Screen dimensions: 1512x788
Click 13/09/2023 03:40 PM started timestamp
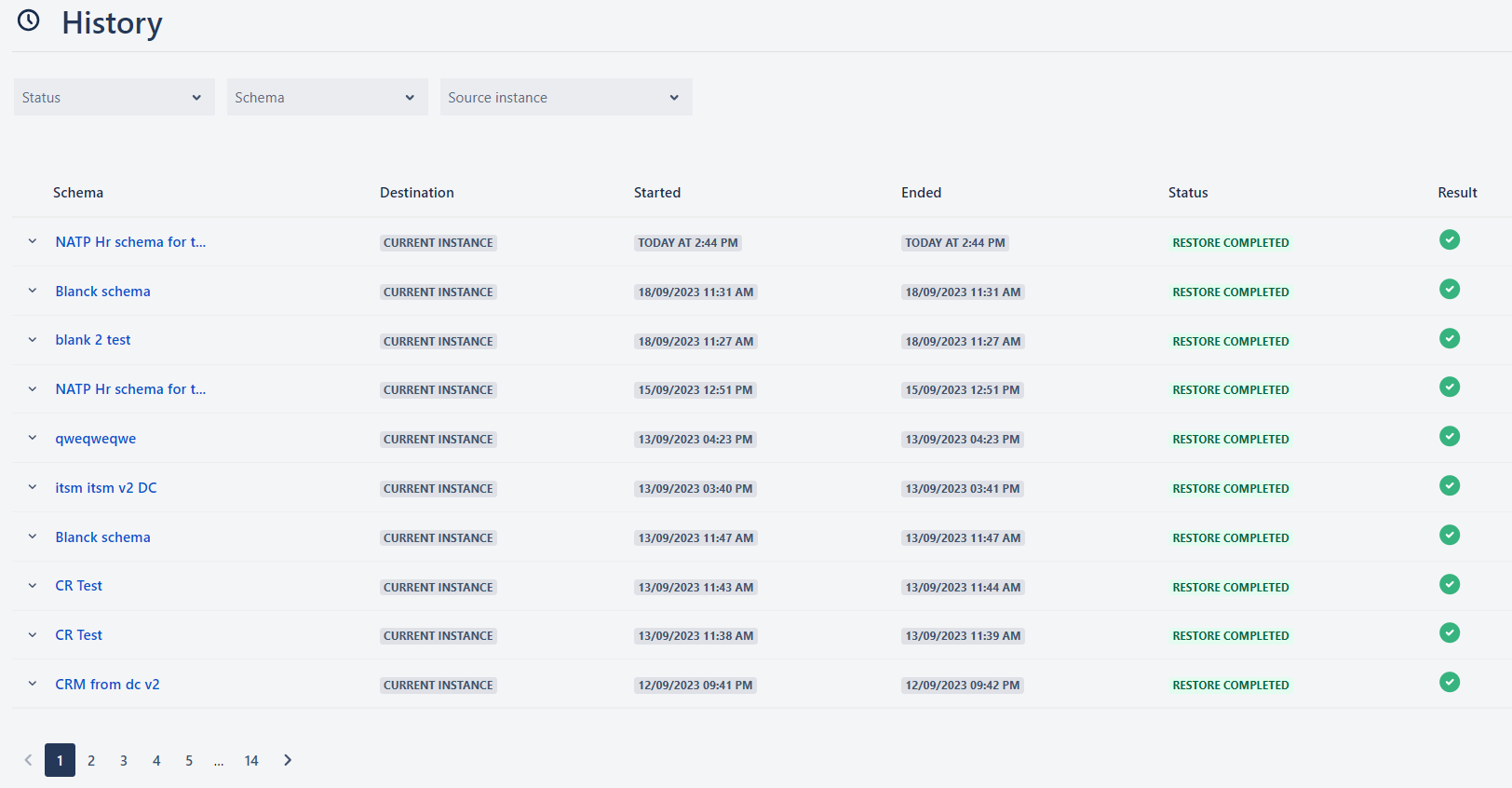[695, 489]
